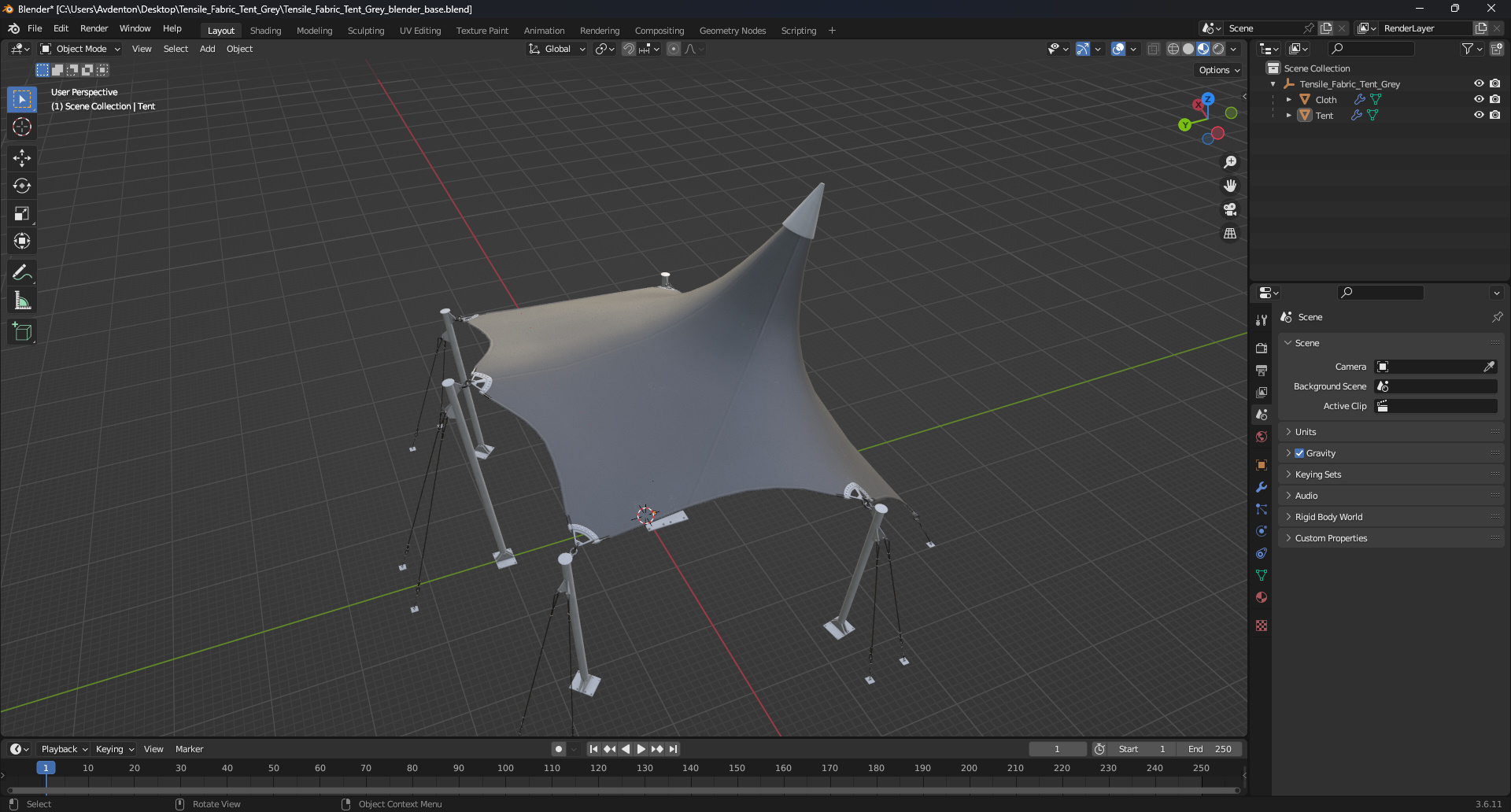
Task: Expand the Units panel
Action: 1391,432
